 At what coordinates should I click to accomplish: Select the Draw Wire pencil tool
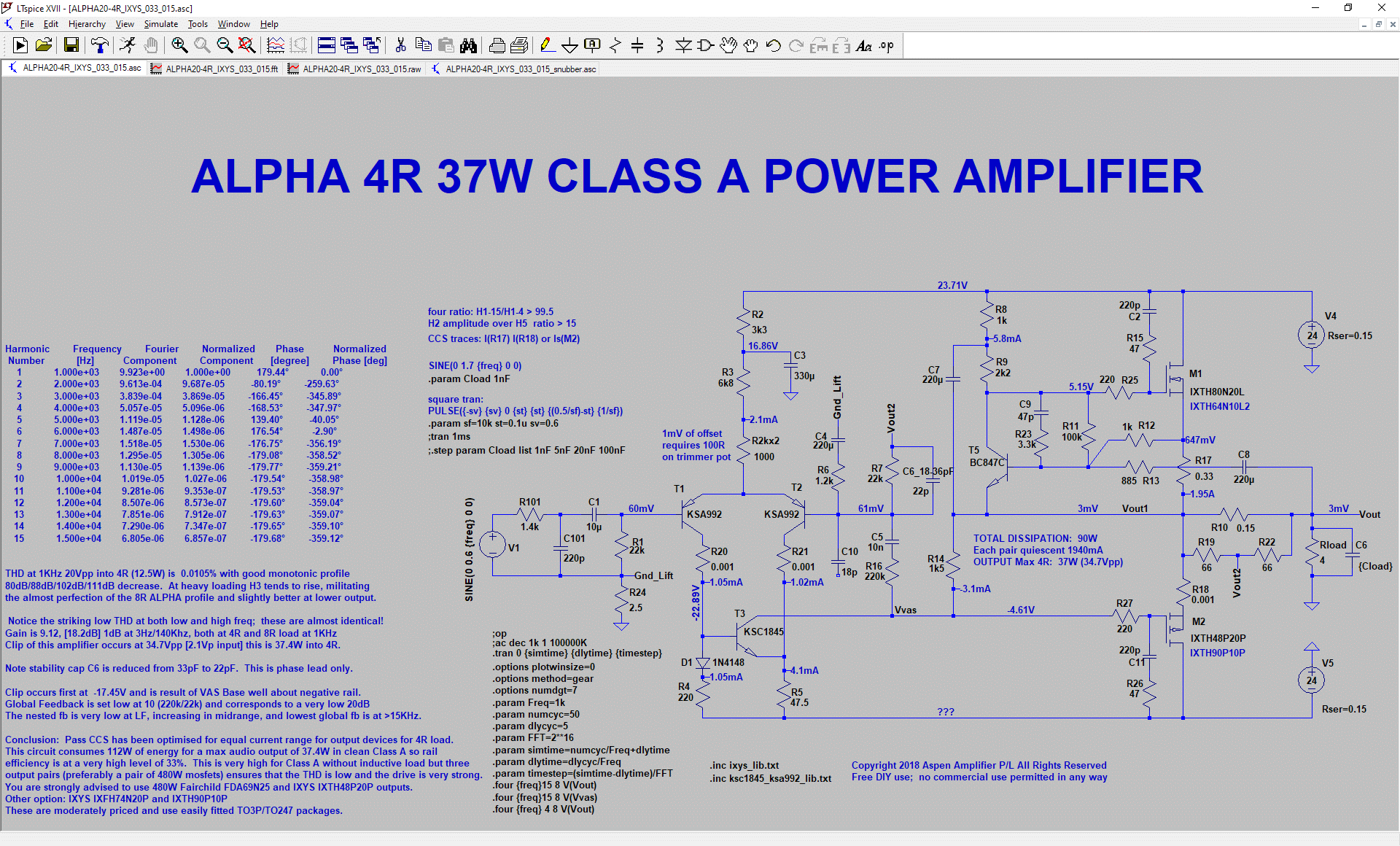547,46
